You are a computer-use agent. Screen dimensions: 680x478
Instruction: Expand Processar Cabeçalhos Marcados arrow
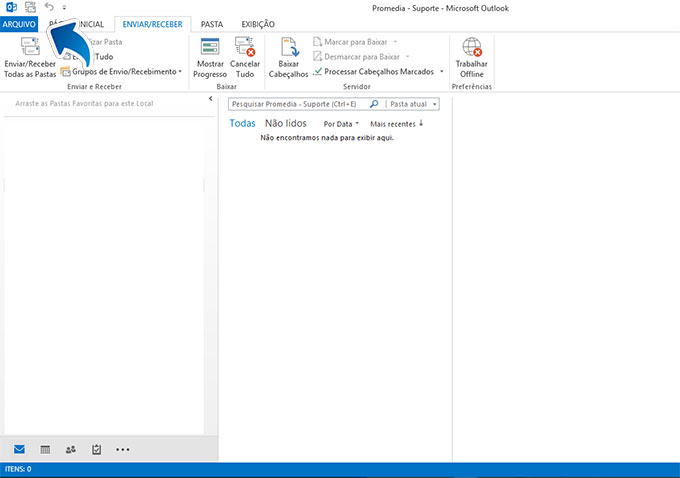pyautogui.click(x=441, y=72)
